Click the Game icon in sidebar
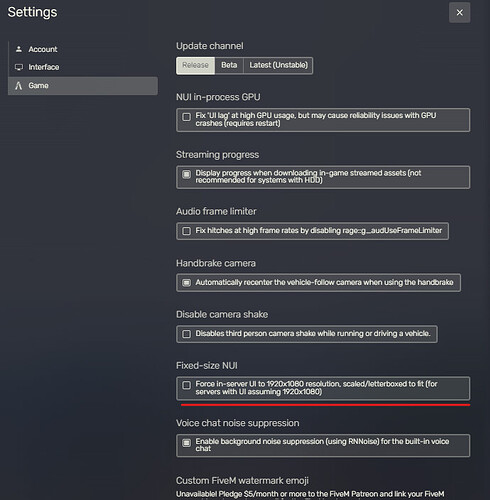Viewport: 490px width, 500px height. [x=19, y=86]
